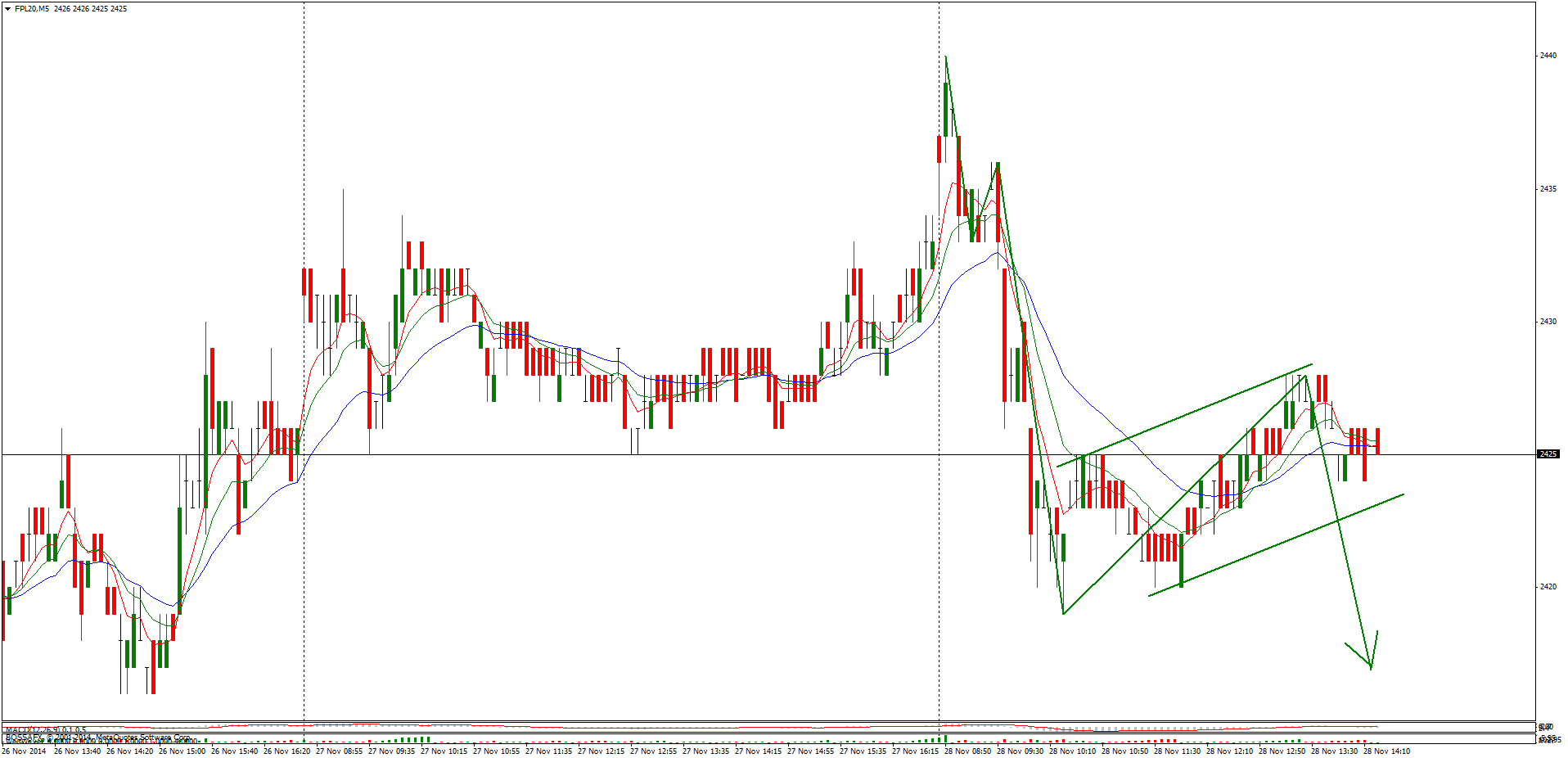Click the 27 Nov 08:55 time label
1568x758 pixels.
[339, 751]
